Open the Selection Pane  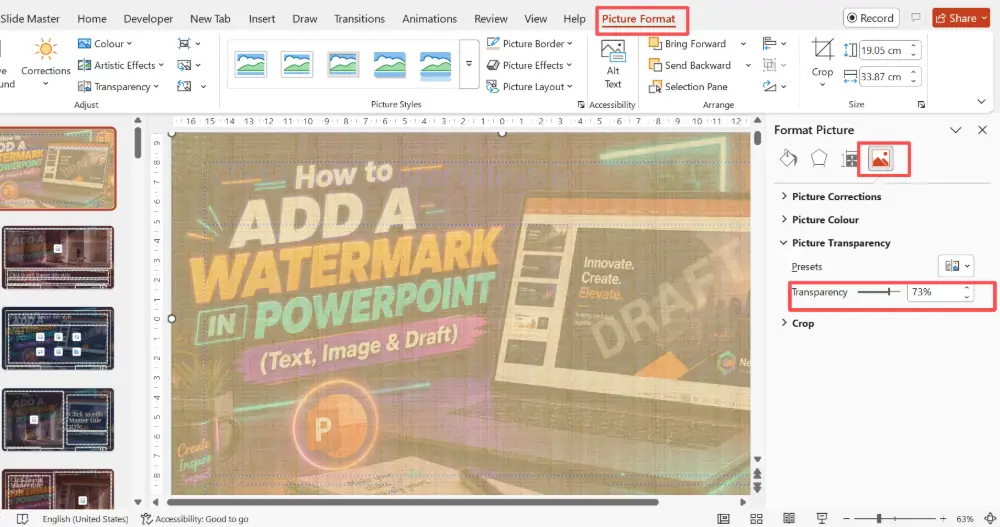click(688, 86)
